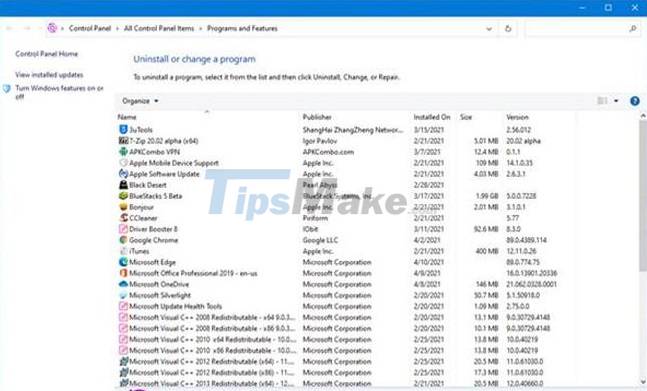Click Programs and Features breadcrumb

(x=242, y=28)
